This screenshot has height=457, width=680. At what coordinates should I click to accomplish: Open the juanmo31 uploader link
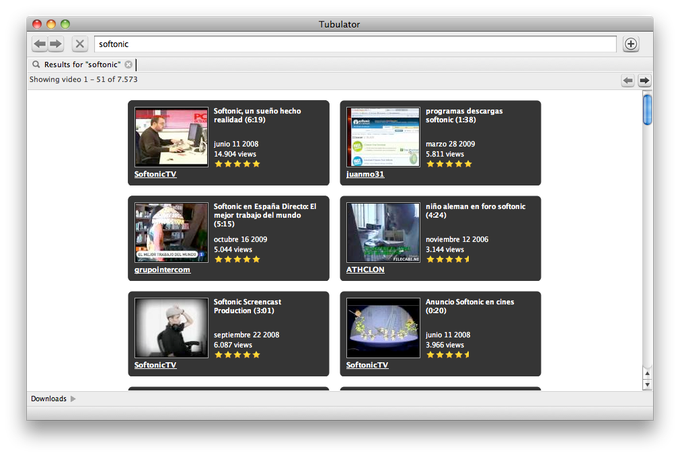point(365,174)
